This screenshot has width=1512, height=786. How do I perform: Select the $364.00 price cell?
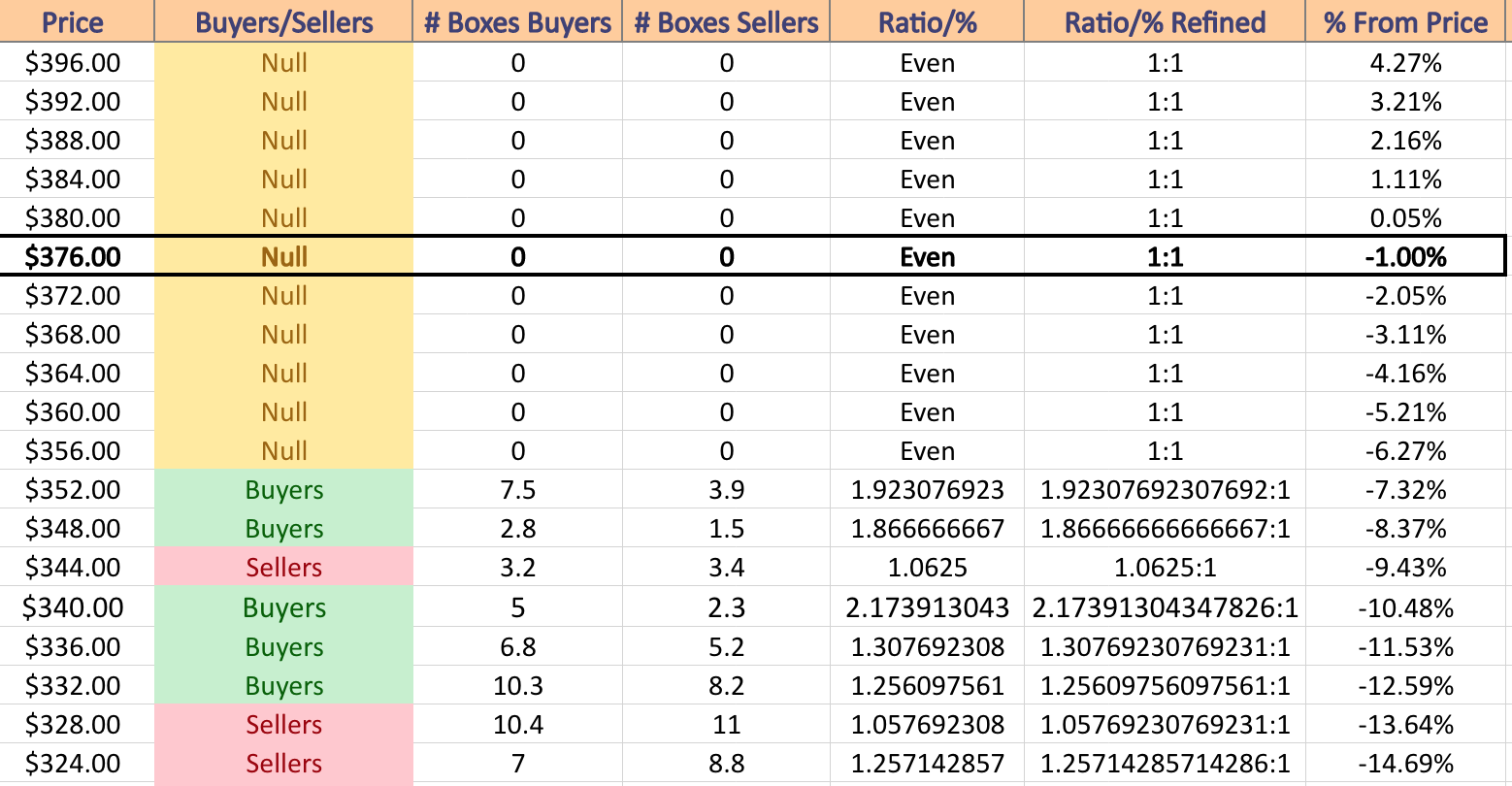coord(77,374)
